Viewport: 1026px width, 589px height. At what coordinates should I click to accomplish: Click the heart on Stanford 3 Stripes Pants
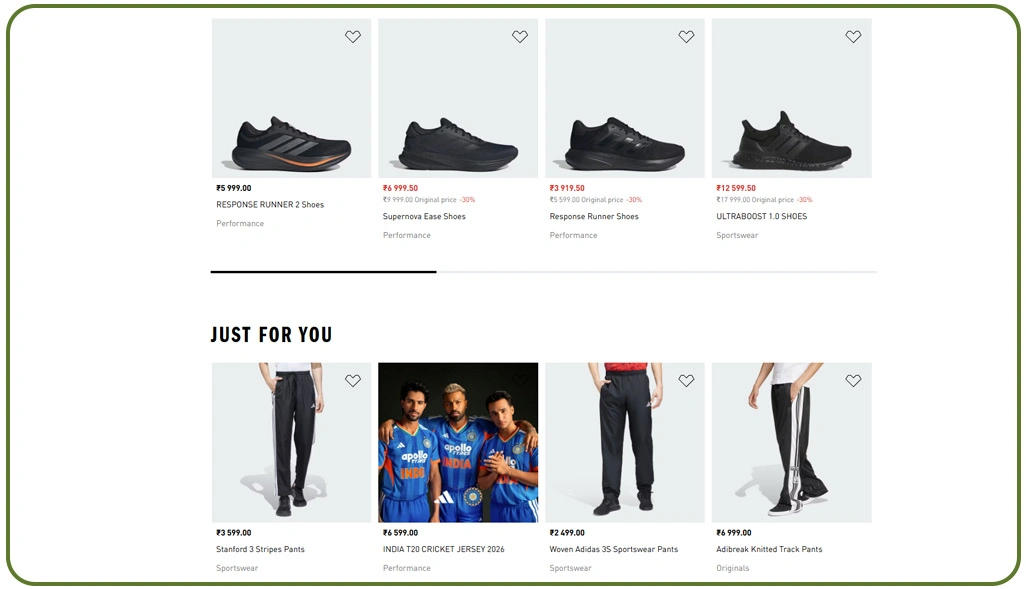353,381
